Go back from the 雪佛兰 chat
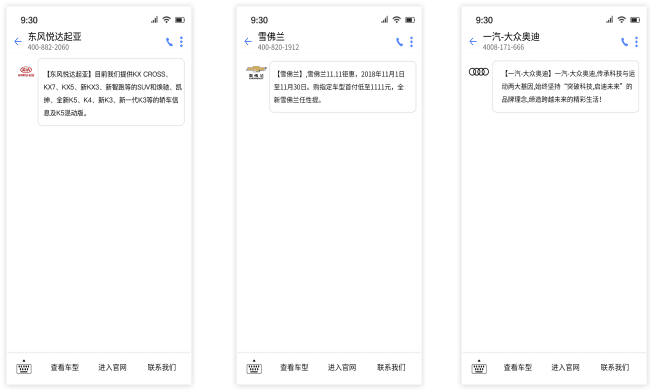 point(248,41)
